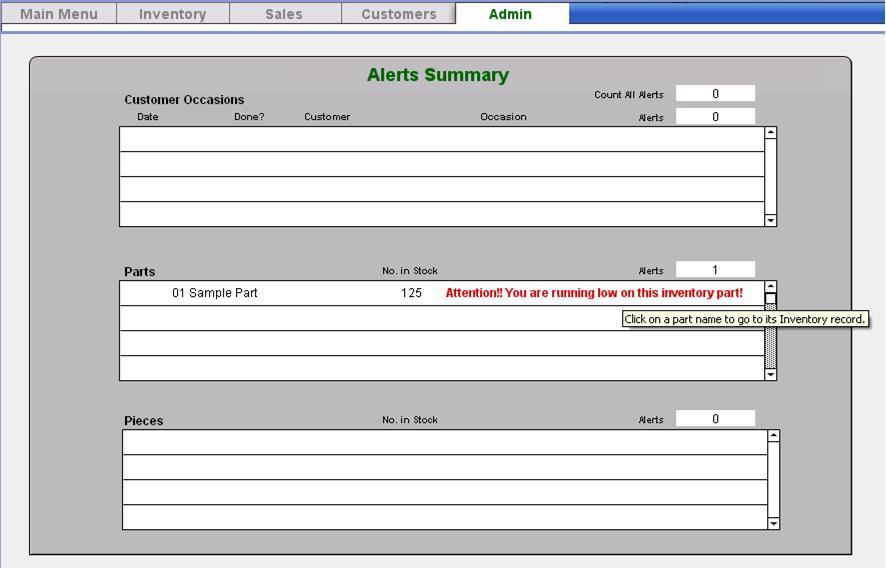Image resolution: width=886 pixels, height=568 pixels.
Task: Click the Parts list scrollbar track
Action: 771,345
